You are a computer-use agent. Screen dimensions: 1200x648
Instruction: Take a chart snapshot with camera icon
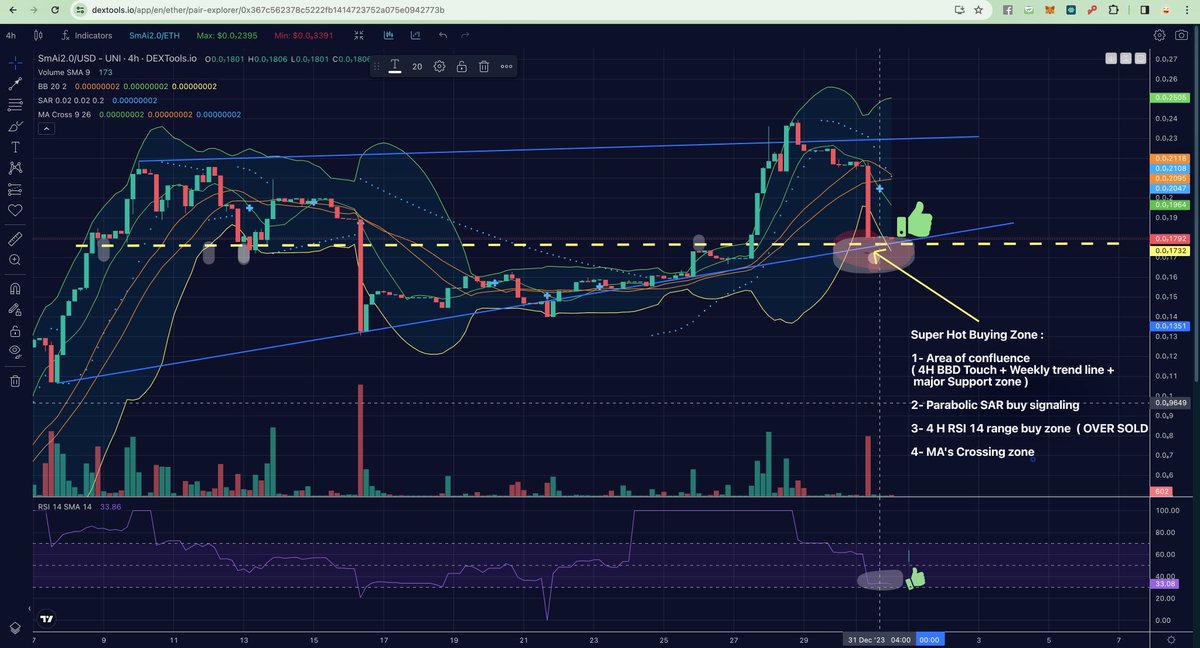1182,35
